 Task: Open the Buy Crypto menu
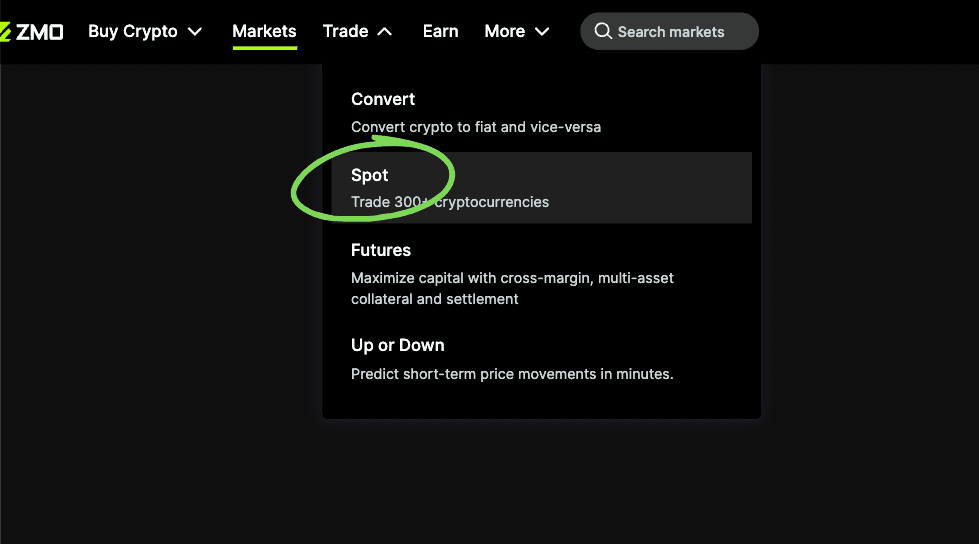click(132, 31)
